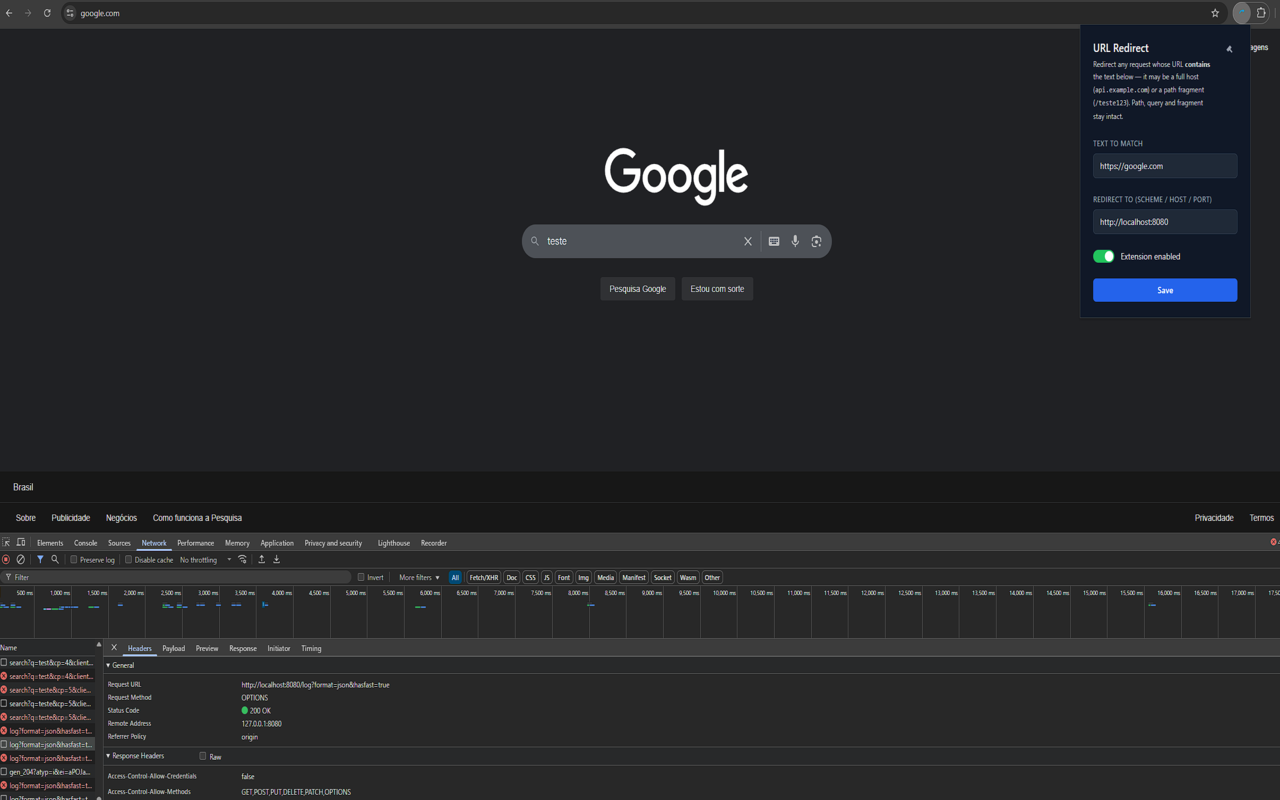Go back using the browser back arrow
Viewport: 1280px width, 800px height.
point(9,13)
